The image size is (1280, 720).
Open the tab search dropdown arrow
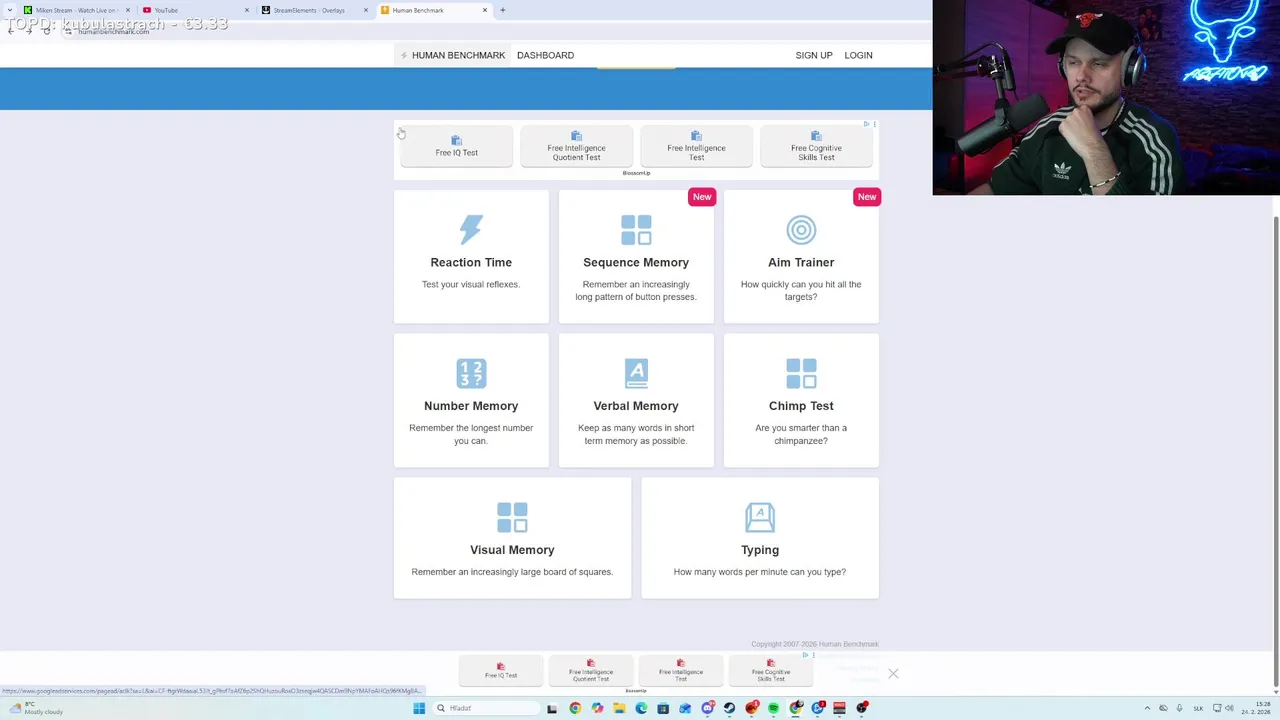pos(10,10)
